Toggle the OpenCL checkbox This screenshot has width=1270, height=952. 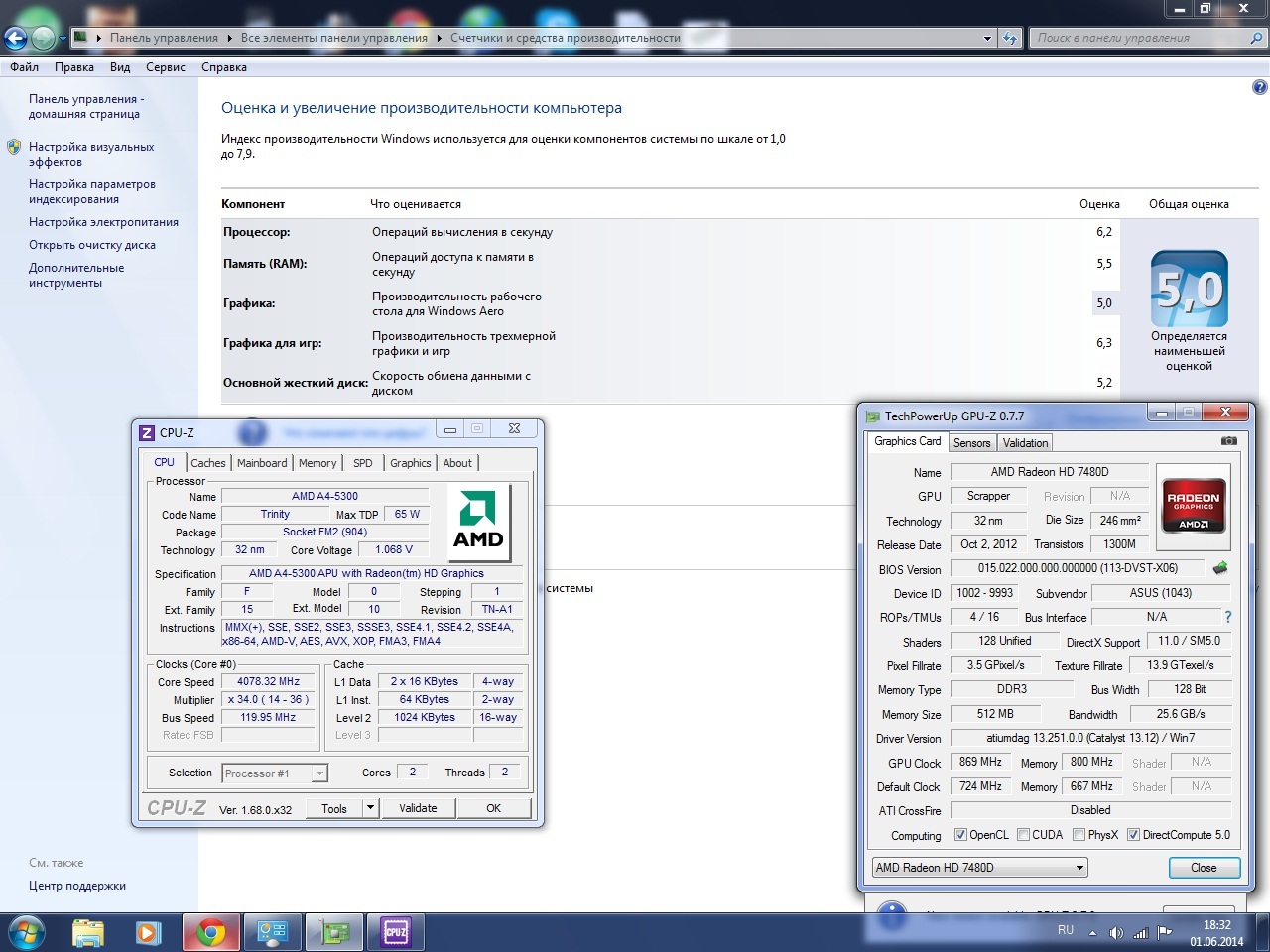(960, 835)
